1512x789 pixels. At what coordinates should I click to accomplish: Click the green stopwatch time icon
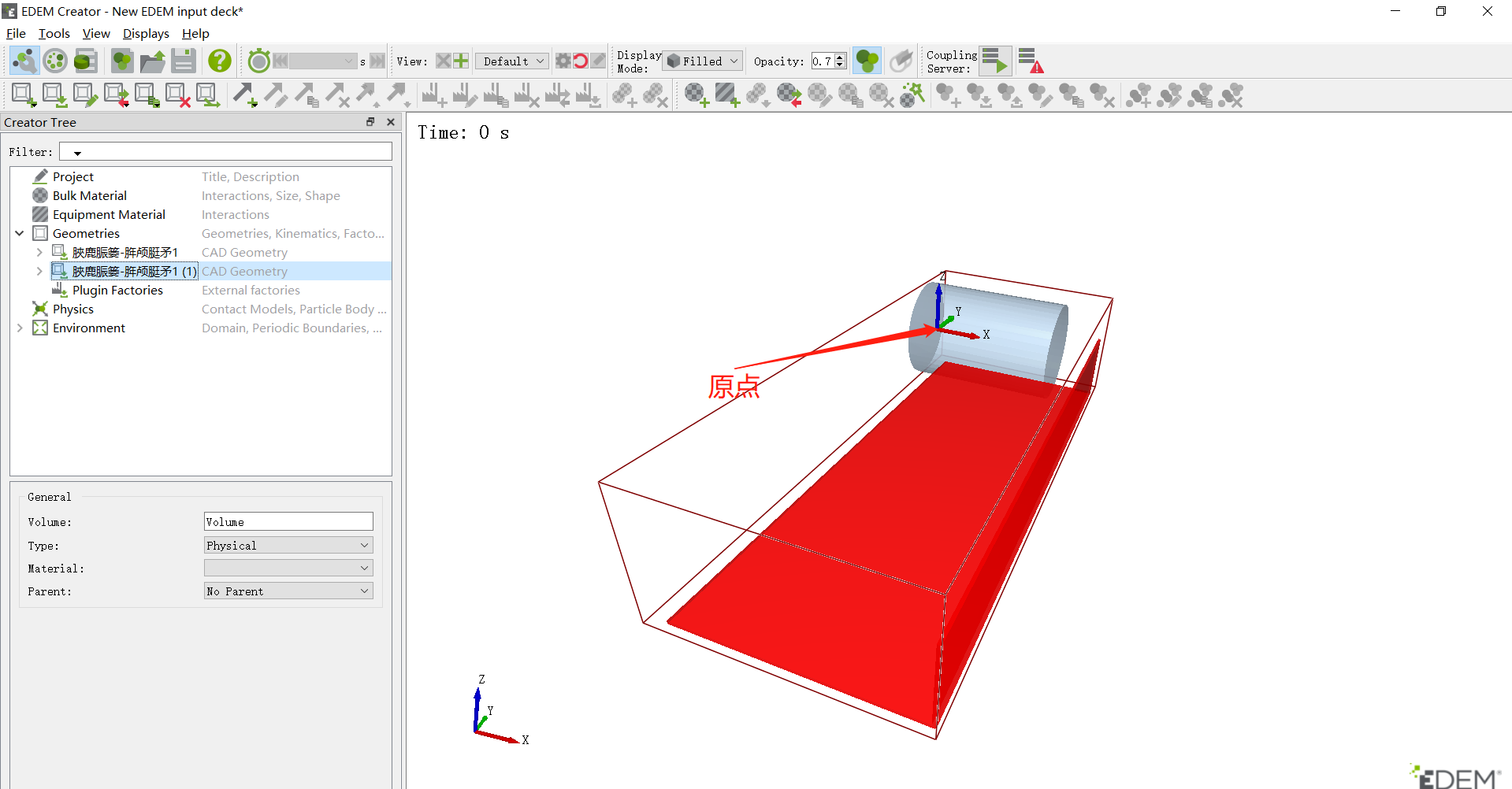[258, 61]
